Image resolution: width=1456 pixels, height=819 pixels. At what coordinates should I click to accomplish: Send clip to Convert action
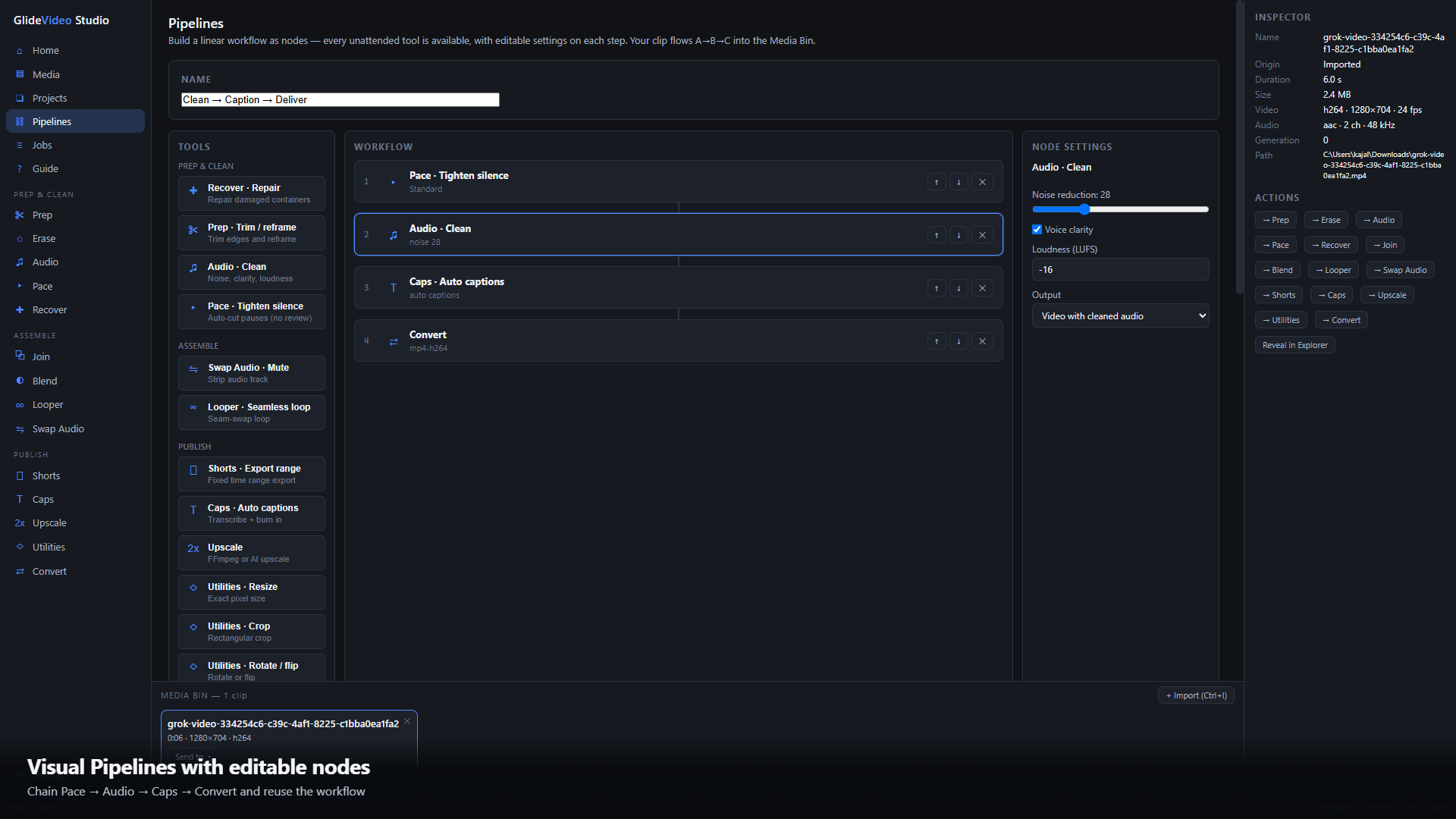click(x=1341, y=320)
